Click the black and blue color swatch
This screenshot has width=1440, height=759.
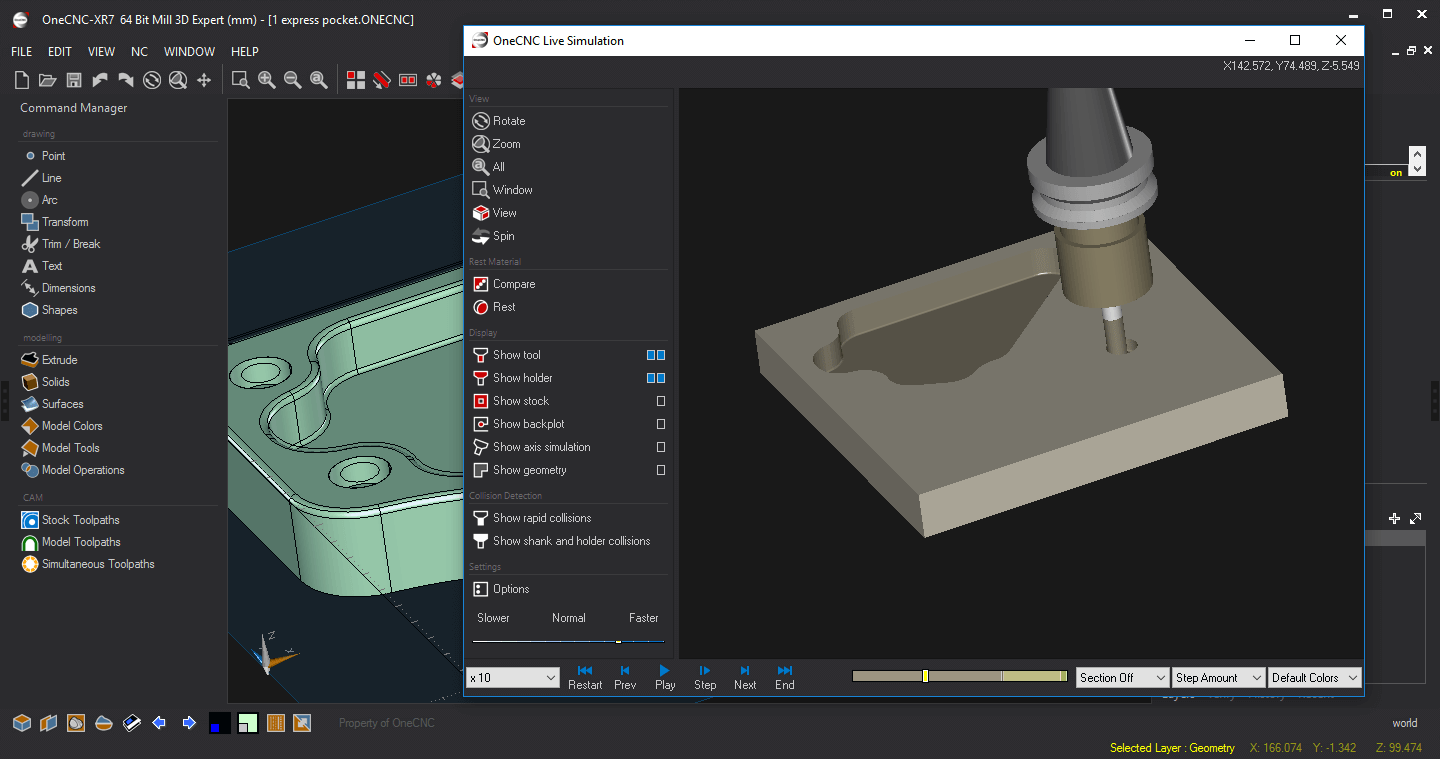[220, 722]
